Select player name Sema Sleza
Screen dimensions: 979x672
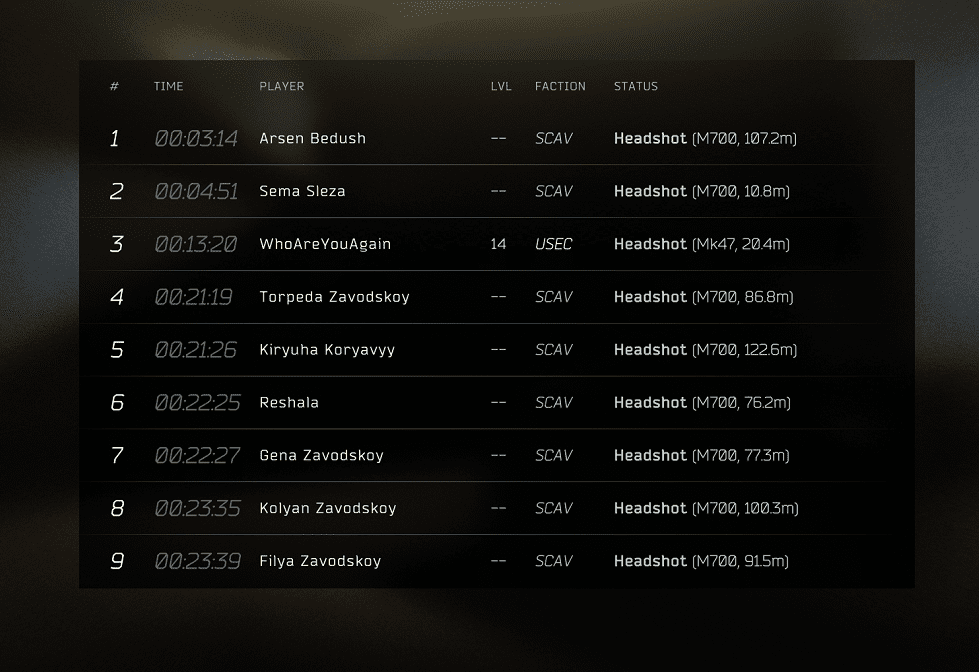pos(302,191)
